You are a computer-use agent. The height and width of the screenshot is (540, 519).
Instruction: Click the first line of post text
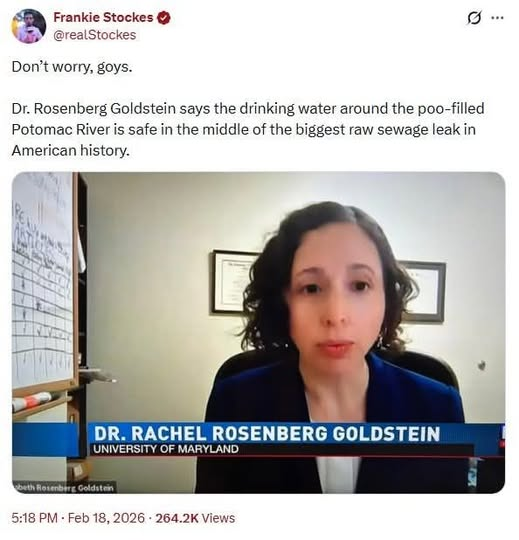tap(72, 66)
